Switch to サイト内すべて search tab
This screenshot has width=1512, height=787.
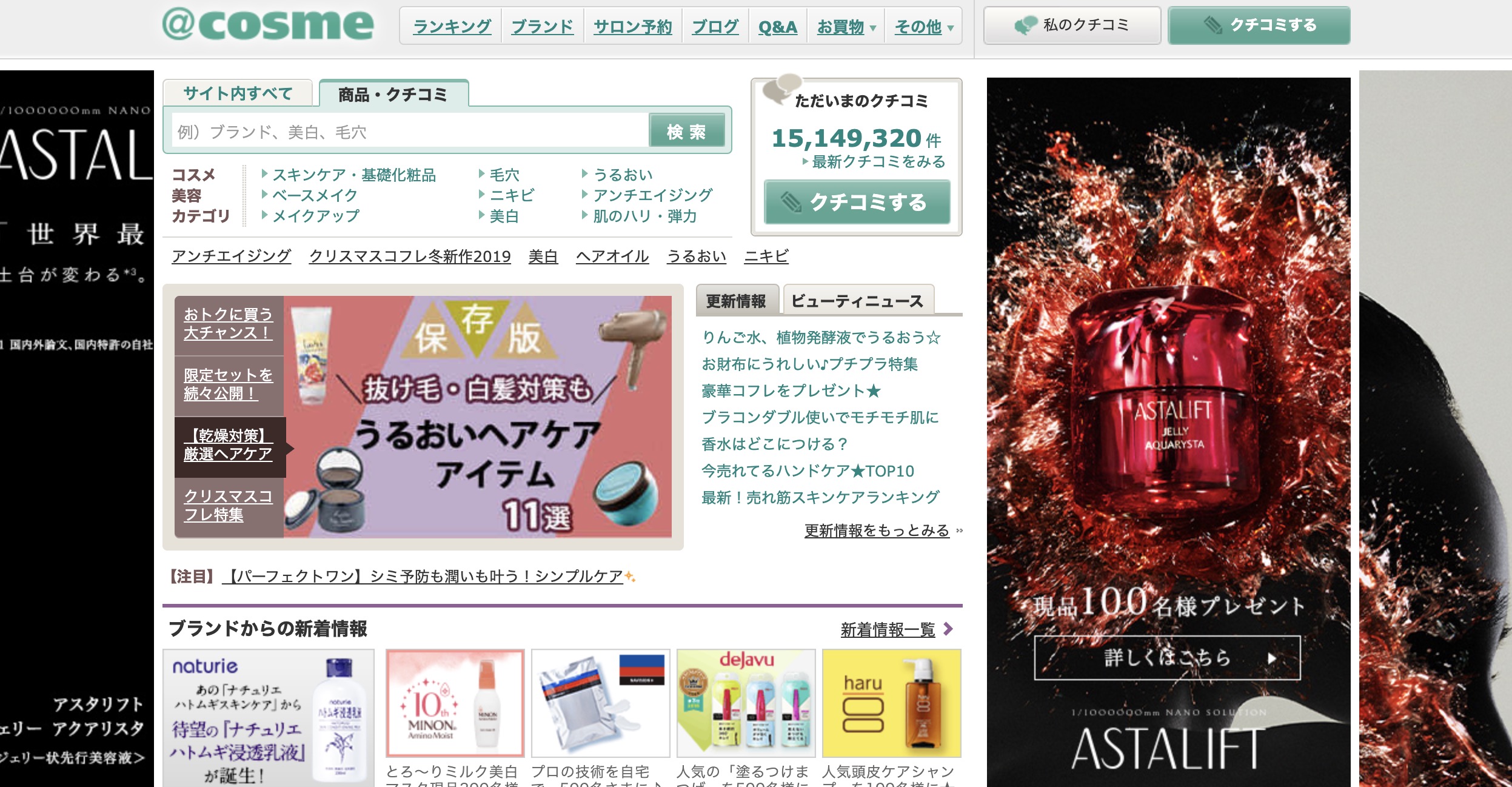(x=238, y=93)
